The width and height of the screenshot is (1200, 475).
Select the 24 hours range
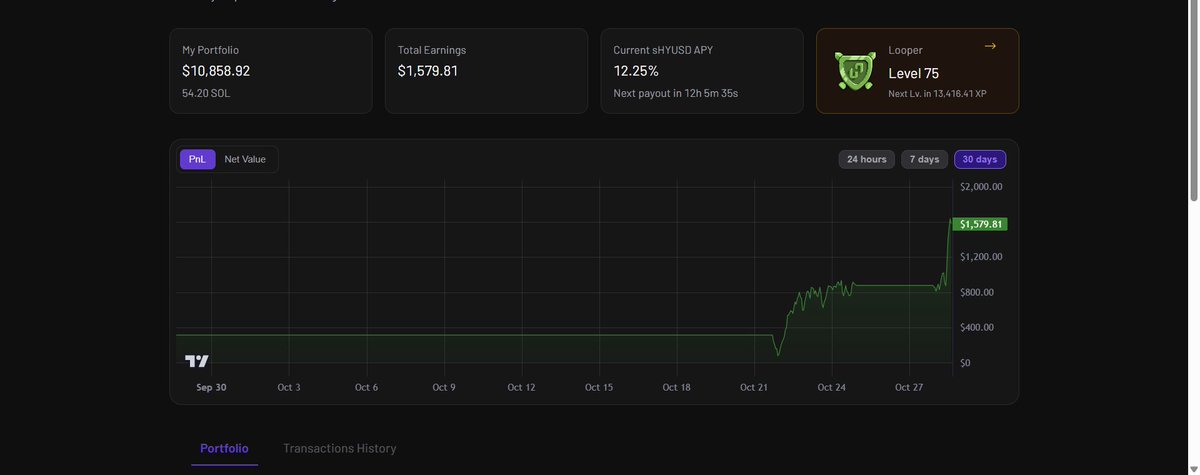click(x=867, y=159)
